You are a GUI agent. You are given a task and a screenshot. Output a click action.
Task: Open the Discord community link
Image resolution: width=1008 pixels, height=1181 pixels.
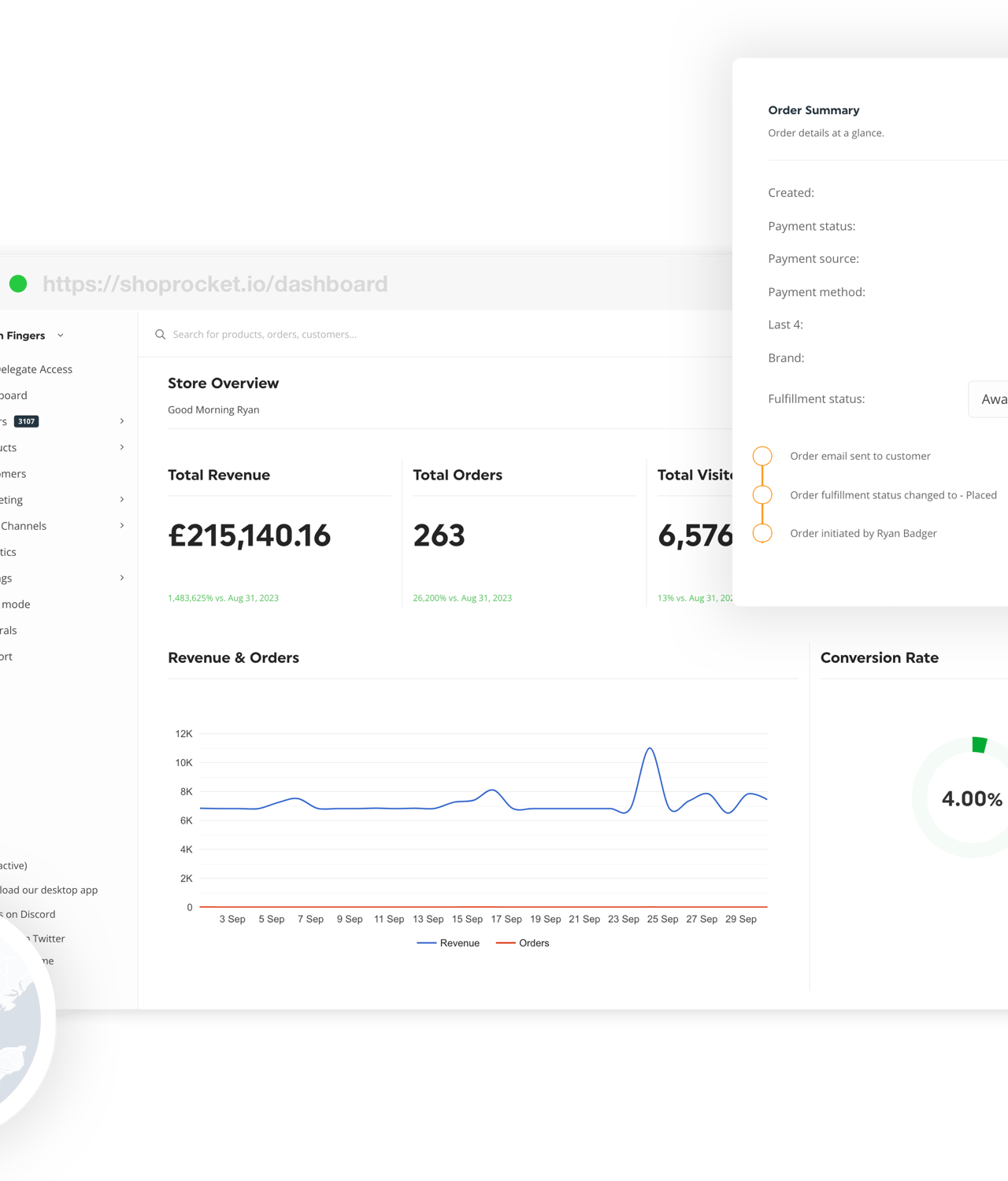[28, 914]
